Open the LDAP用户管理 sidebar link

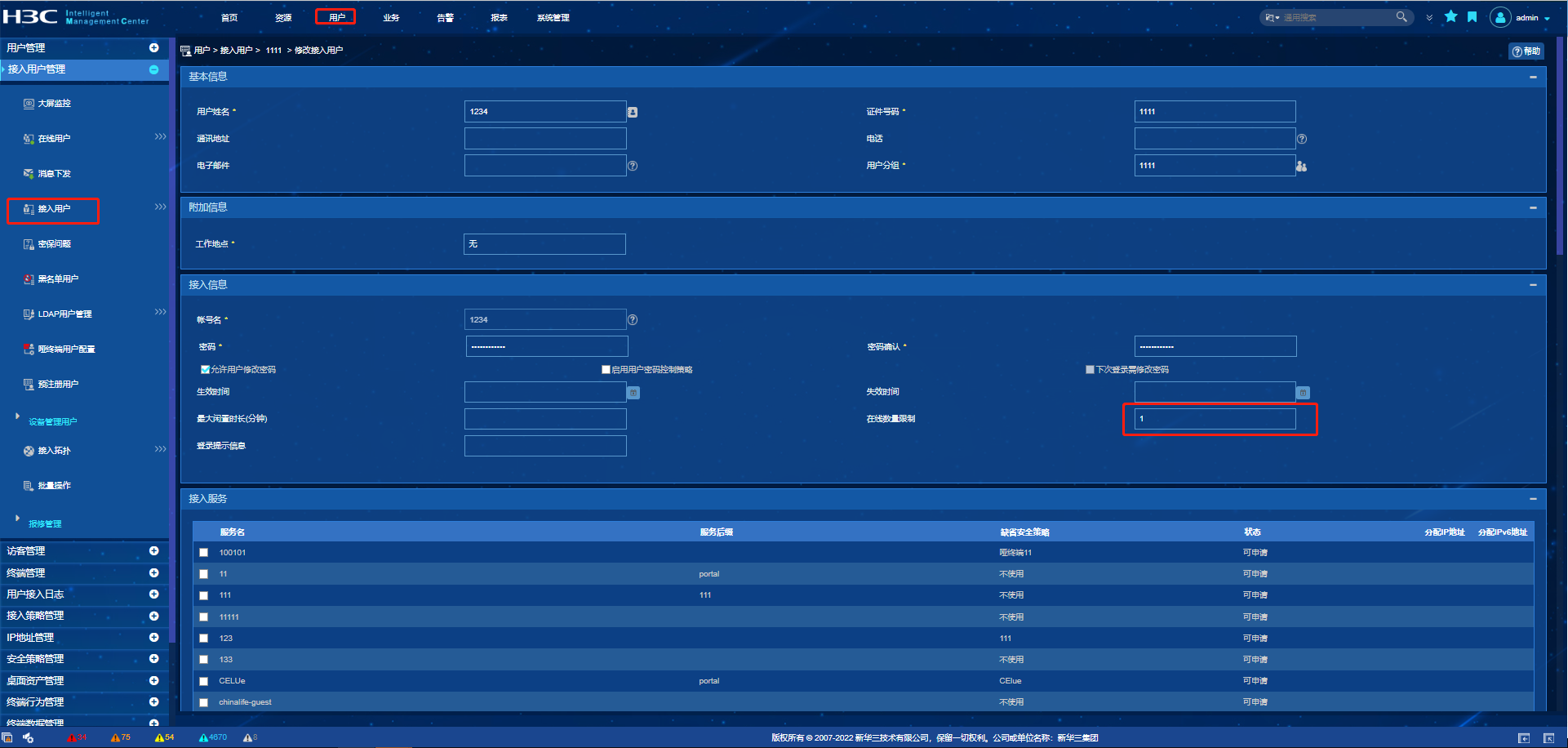64,314
